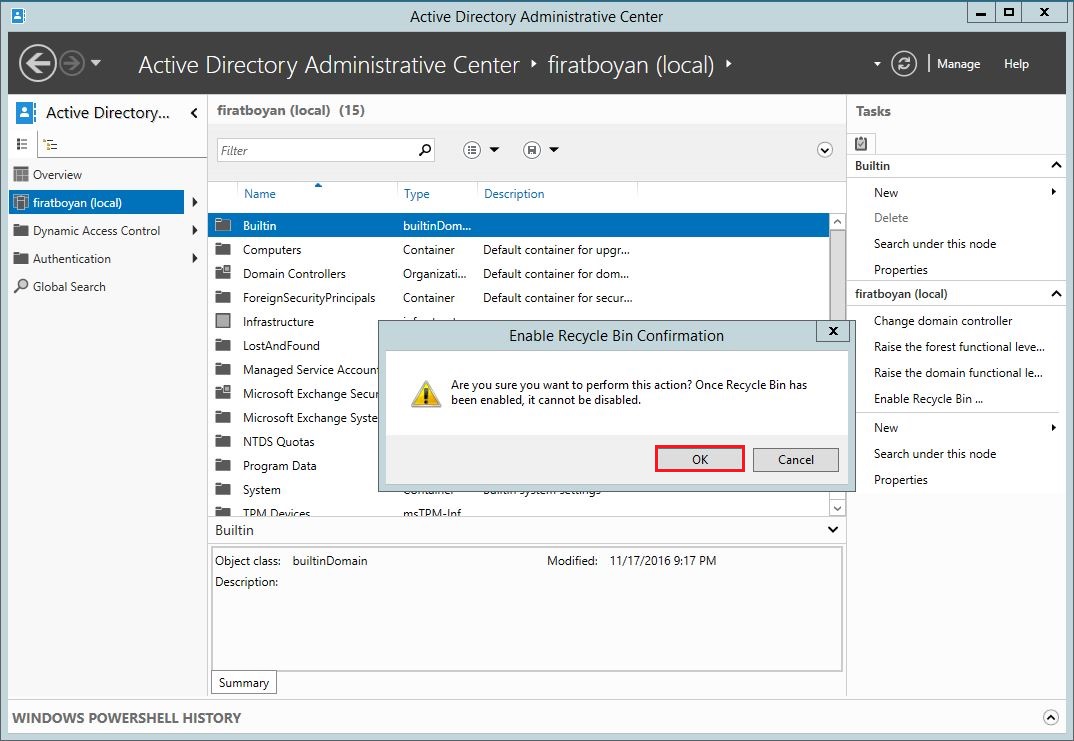Select ForeignSecurityPrincipals row
Viewport: 1074px width, 741px height.
tap(519, 298)
